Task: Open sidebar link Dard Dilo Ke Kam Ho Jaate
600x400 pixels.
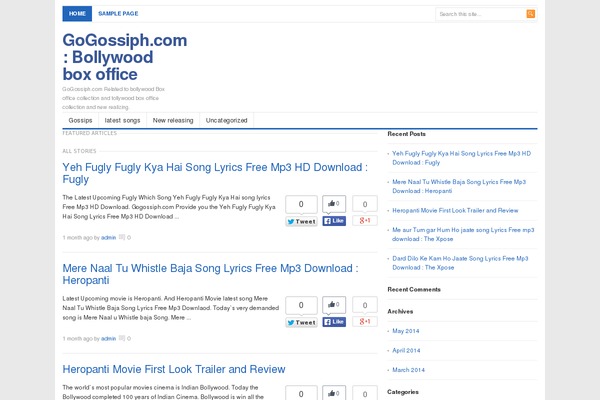Action: click(460, 263)
